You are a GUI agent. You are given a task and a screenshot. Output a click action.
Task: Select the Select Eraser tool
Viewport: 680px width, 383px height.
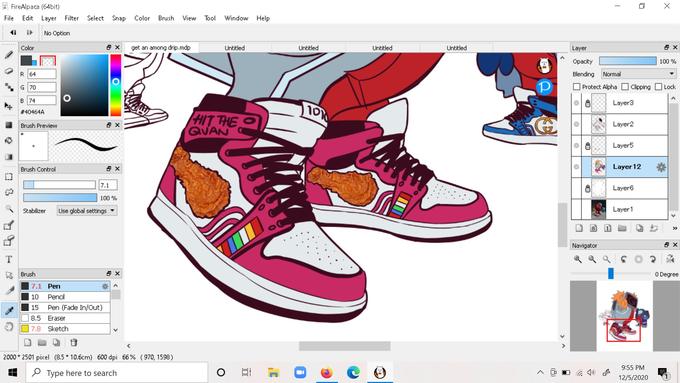click(x=9, y=241)
